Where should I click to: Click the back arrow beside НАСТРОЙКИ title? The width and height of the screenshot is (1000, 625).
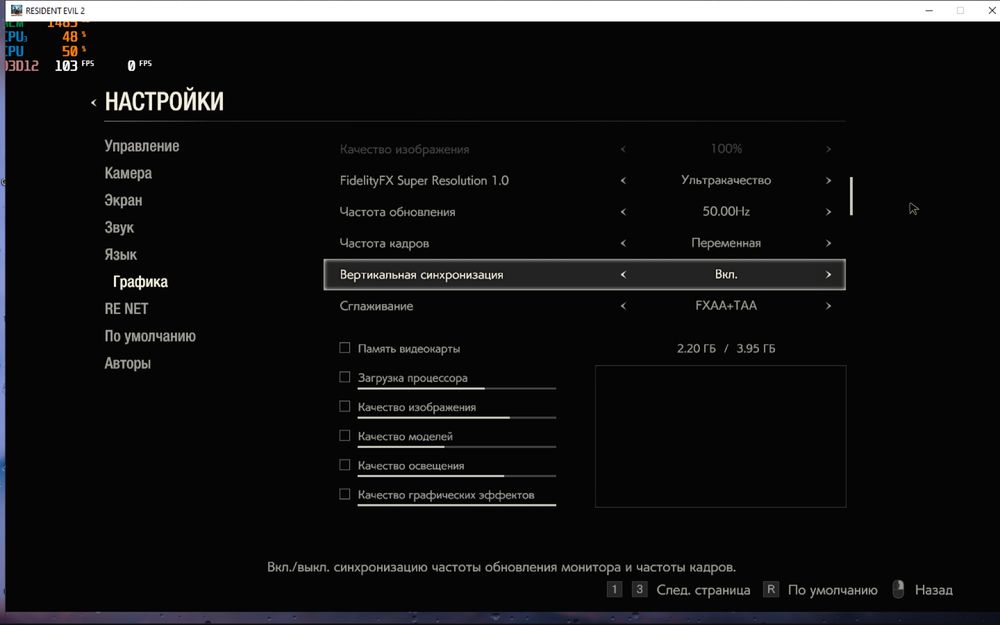94,102
